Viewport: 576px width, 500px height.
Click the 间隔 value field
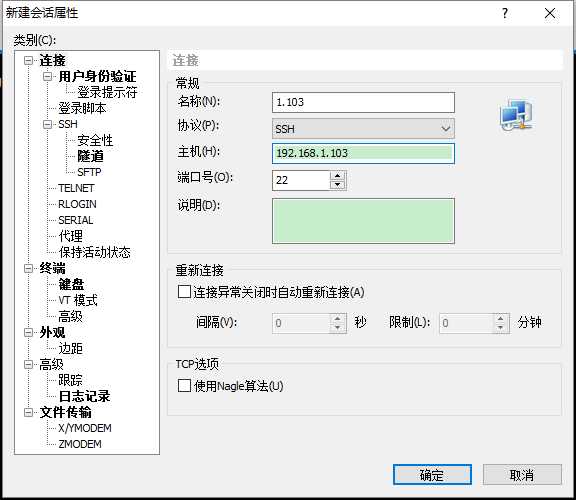(301, 323)
